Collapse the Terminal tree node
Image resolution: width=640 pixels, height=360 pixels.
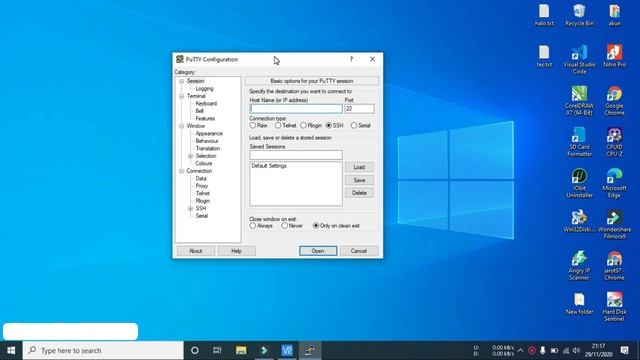pos(182,96)
